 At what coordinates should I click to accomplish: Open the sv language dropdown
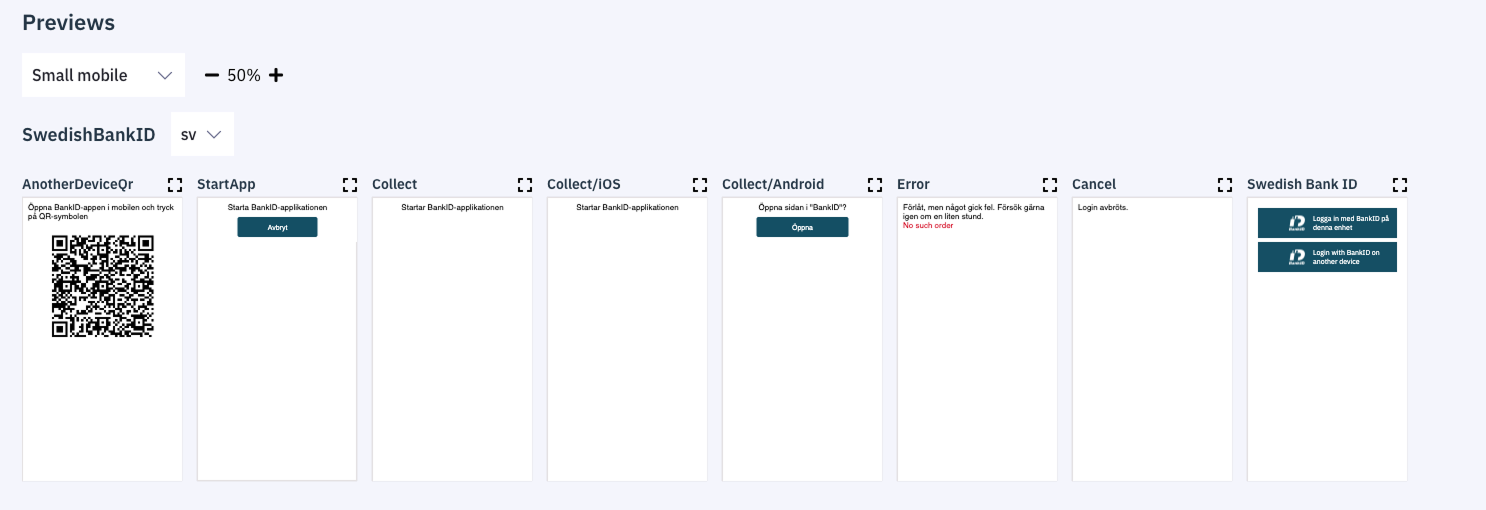coord(202,135)
